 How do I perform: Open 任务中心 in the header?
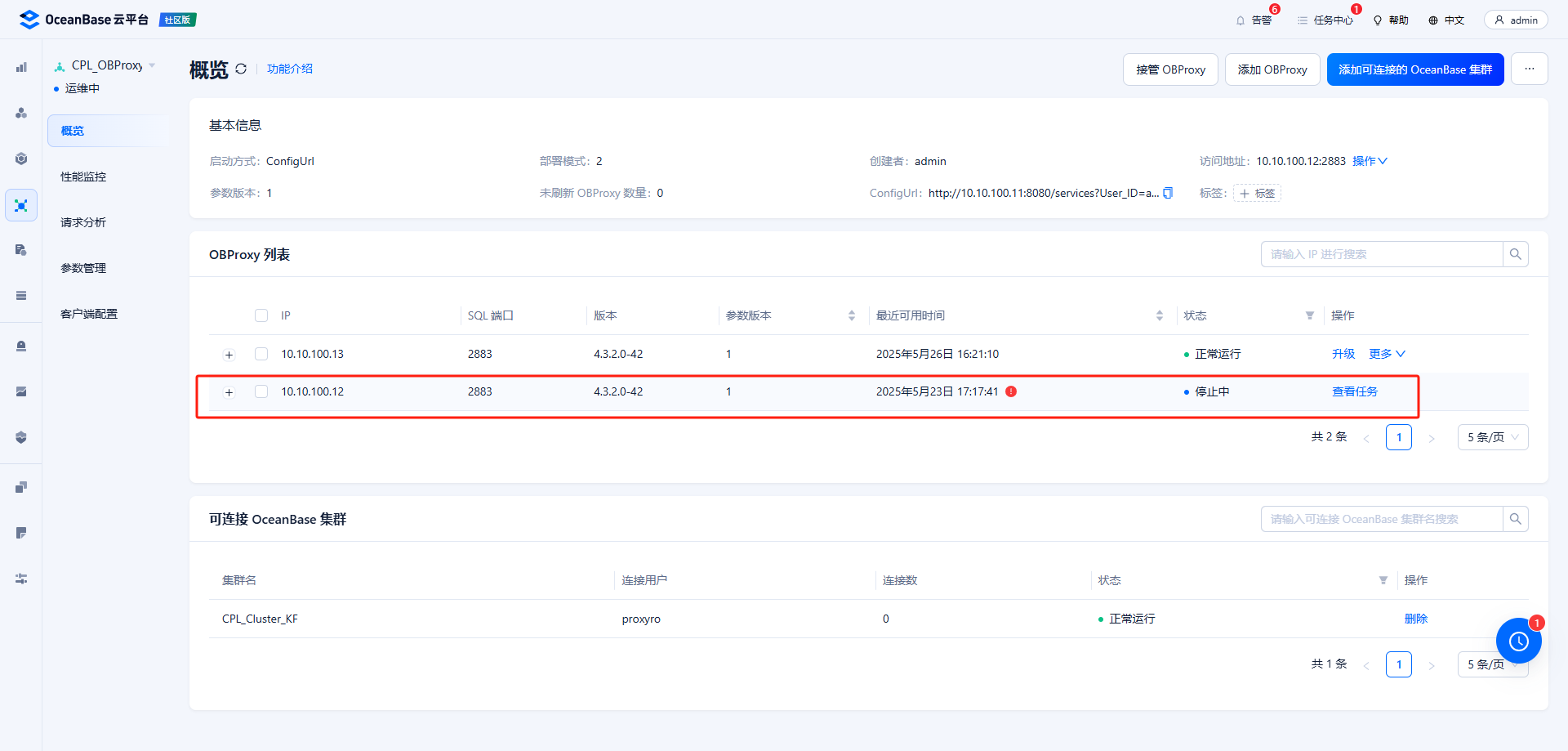pyautogui.click(x=1325, y=20)
